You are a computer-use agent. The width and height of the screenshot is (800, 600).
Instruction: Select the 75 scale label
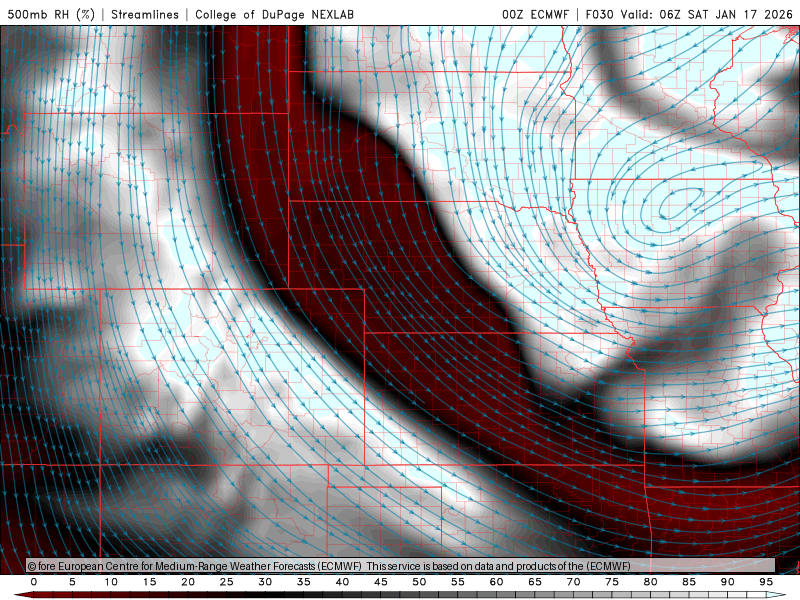[x=612, y=582]
